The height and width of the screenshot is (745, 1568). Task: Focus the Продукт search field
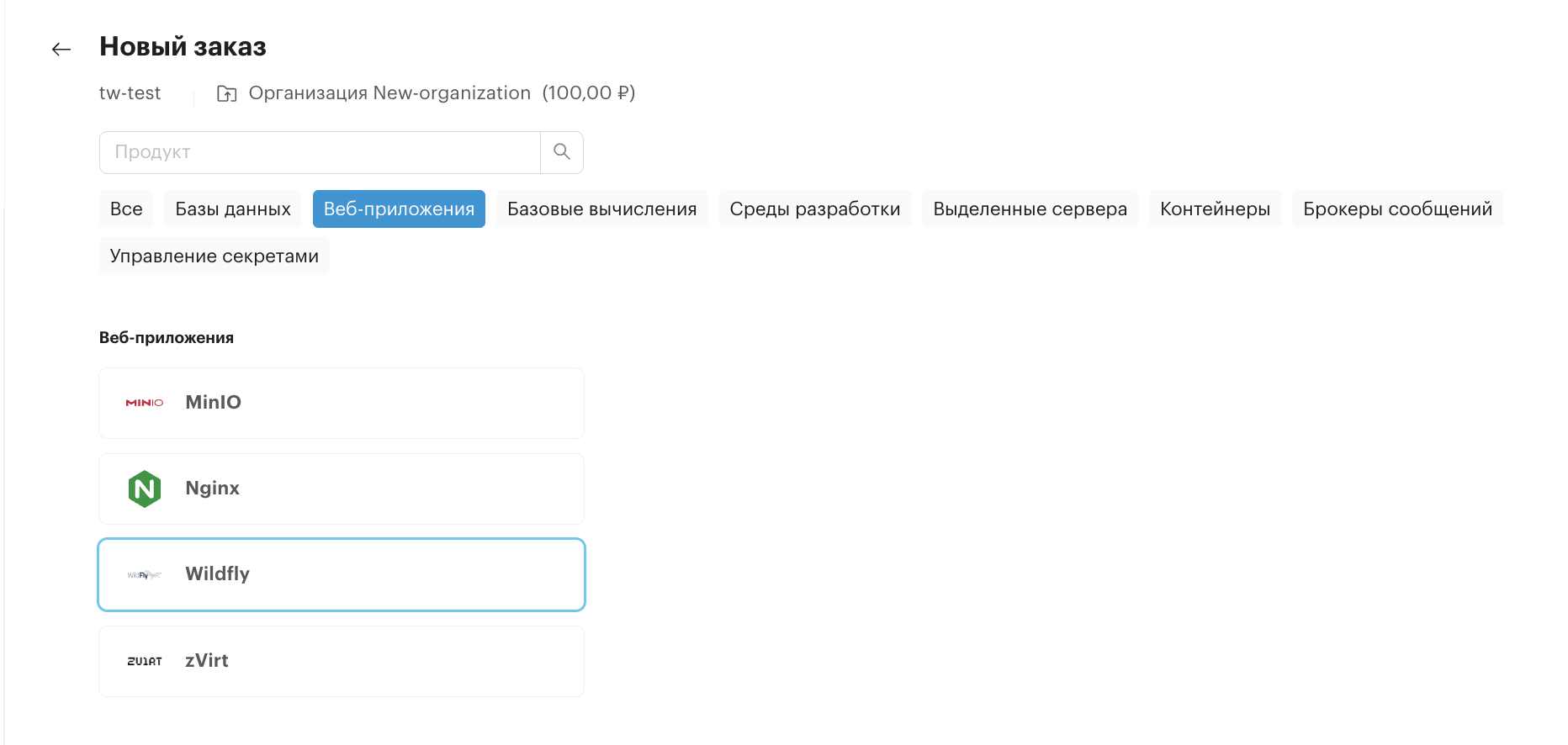(x=320, y=152)
